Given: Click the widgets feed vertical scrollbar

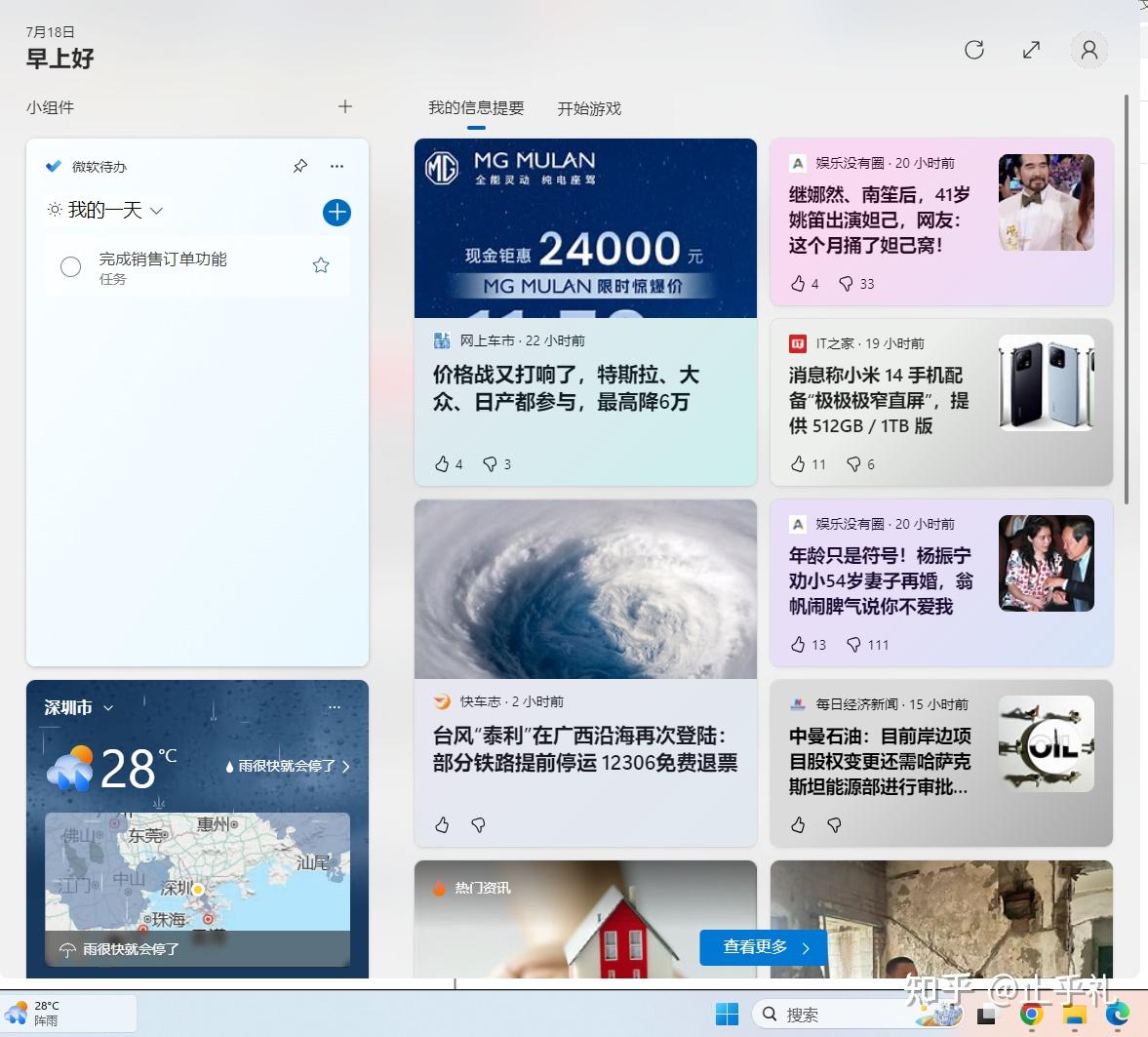Looking at the screenshot, I should pos(1126,299).
